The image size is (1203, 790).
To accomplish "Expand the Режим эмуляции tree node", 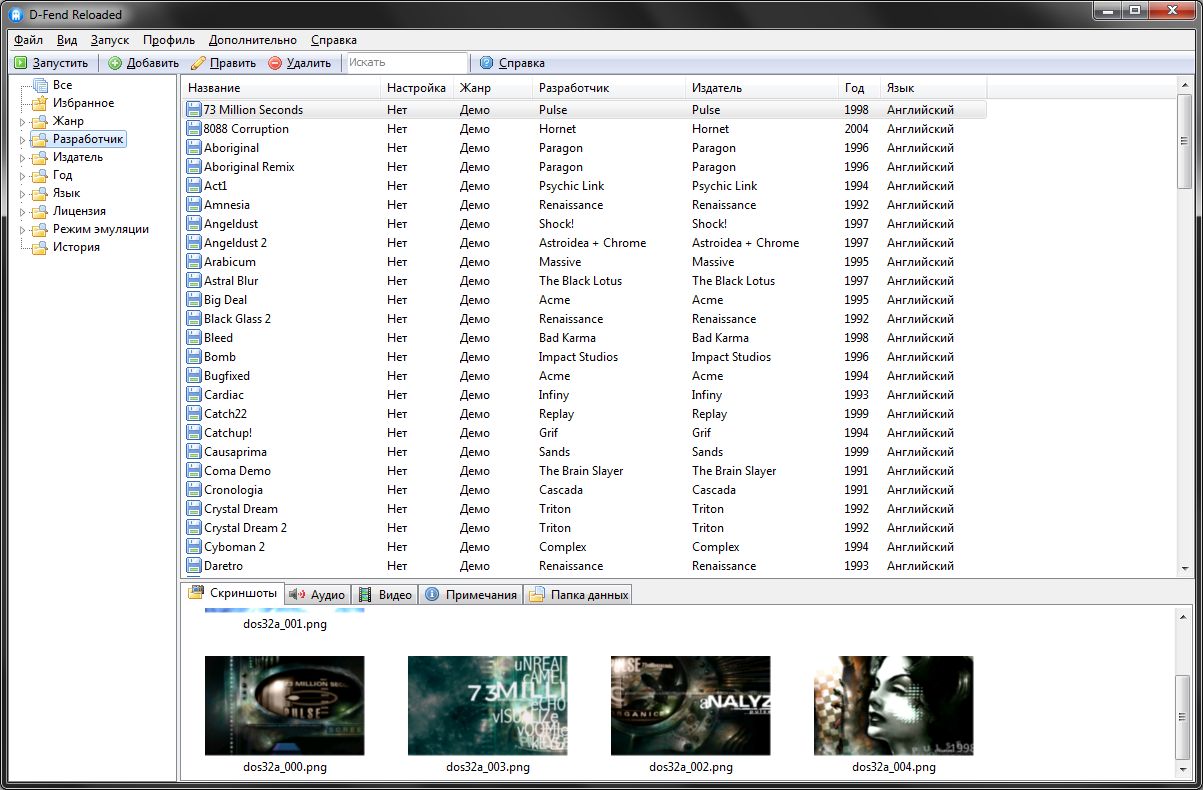I will (22, 230).
